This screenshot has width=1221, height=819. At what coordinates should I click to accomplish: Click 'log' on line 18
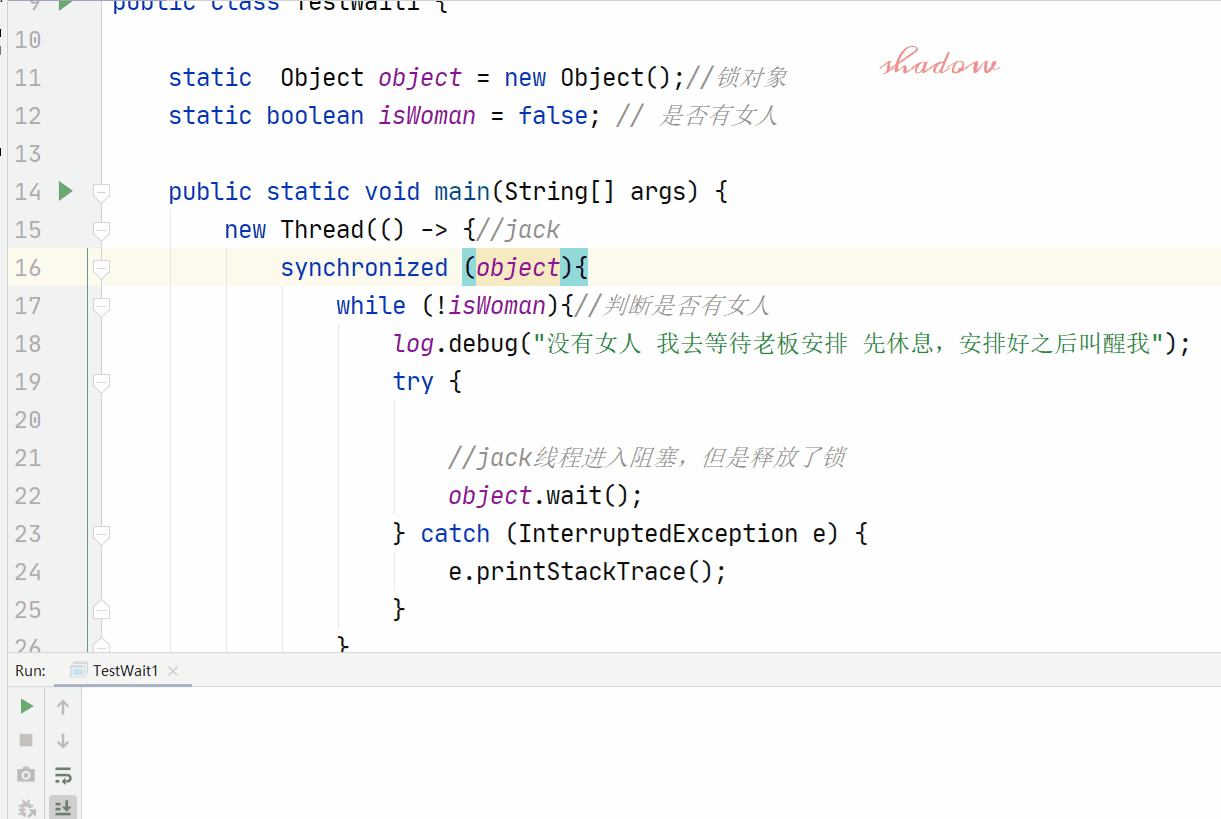pyautogui.click(x=413, y=344)
